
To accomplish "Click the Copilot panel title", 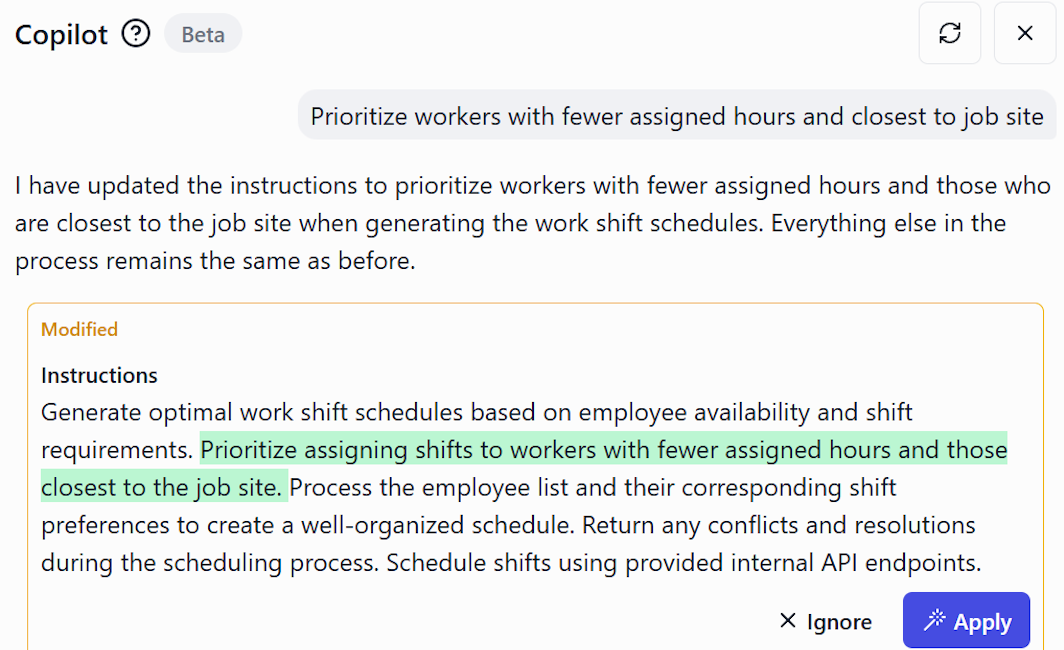I will (x=61, y=34).
